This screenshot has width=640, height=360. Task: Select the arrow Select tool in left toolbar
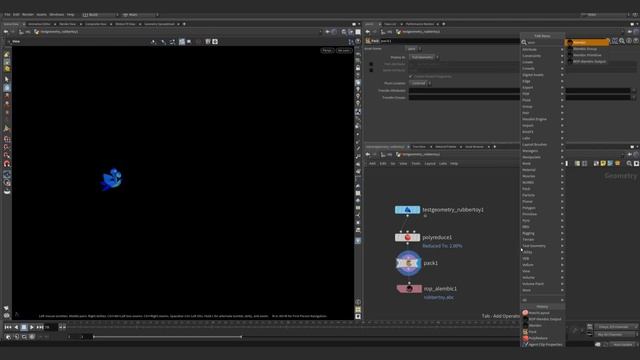tap(7, 79)
